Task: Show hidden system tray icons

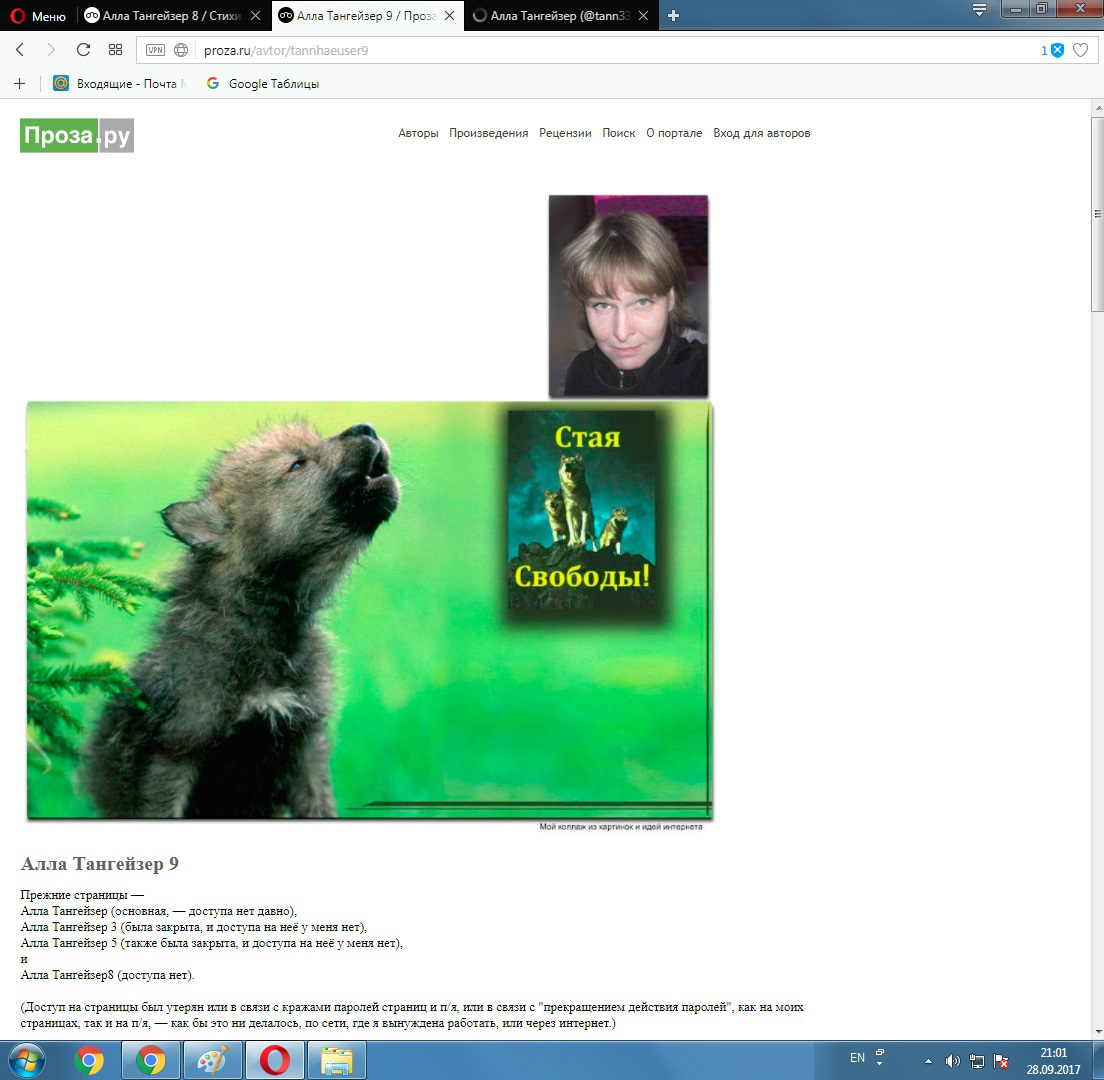Action: pos(928,1060)
